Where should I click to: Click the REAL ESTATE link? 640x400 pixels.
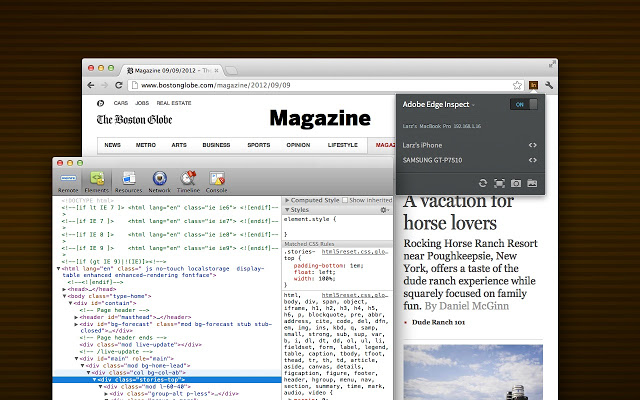(x=174, y=103)
